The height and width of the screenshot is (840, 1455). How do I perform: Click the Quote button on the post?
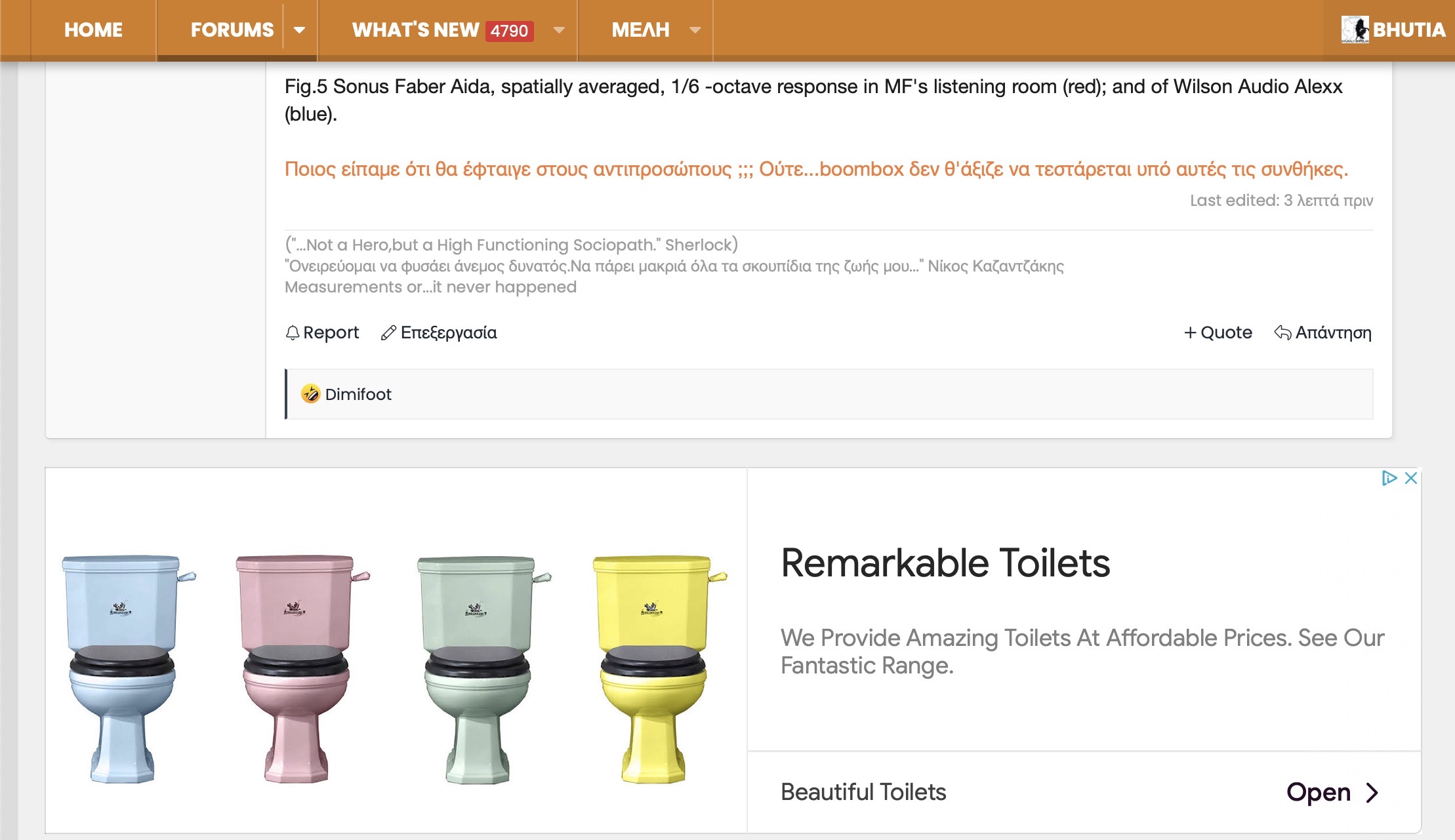tap(1218, 333)
